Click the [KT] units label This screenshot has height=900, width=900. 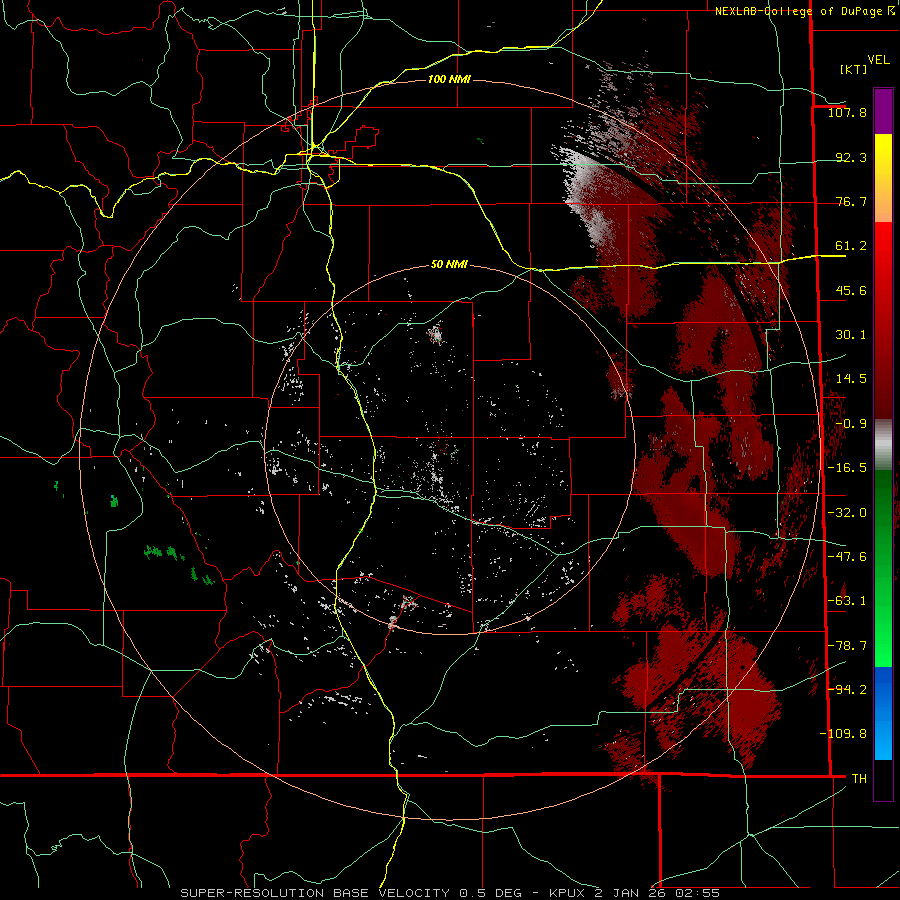pos(853,69)
